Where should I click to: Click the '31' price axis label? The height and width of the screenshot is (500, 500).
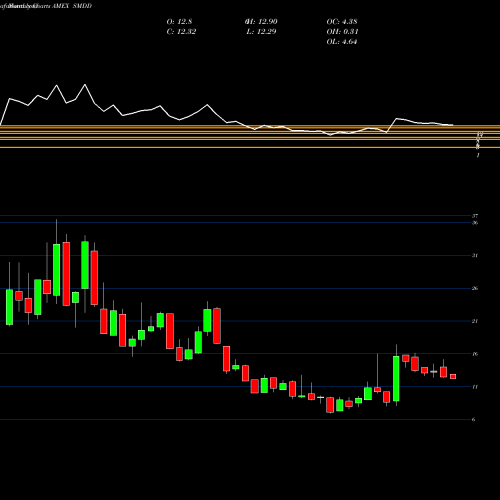(x=475, y=256)
